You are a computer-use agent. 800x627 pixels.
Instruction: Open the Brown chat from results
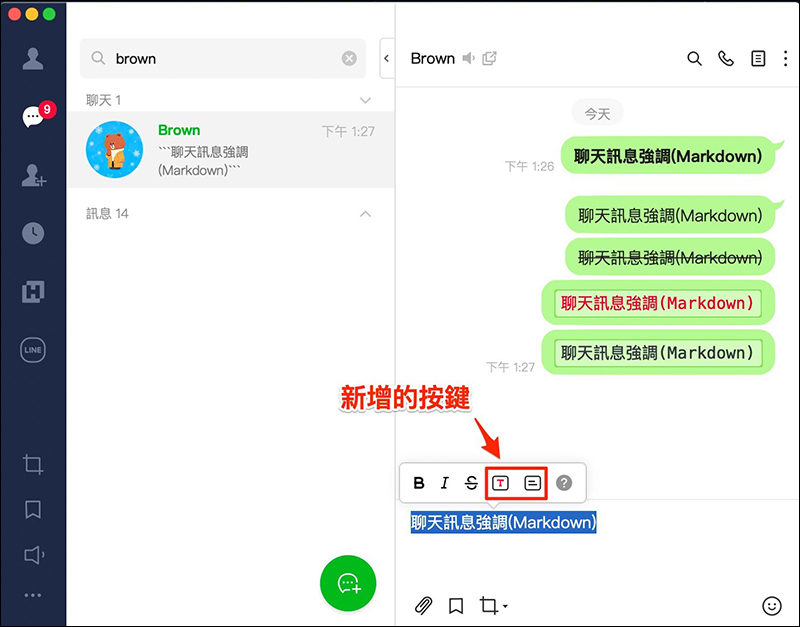pyautogui.click(x=231, y=150)
